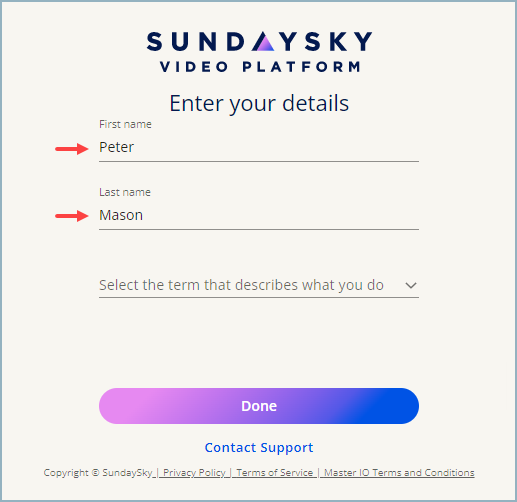Click the red arrow beside Mason
The height and width of the screenshot is (502, 517).
pyautogui.click(x=72, y=216)
